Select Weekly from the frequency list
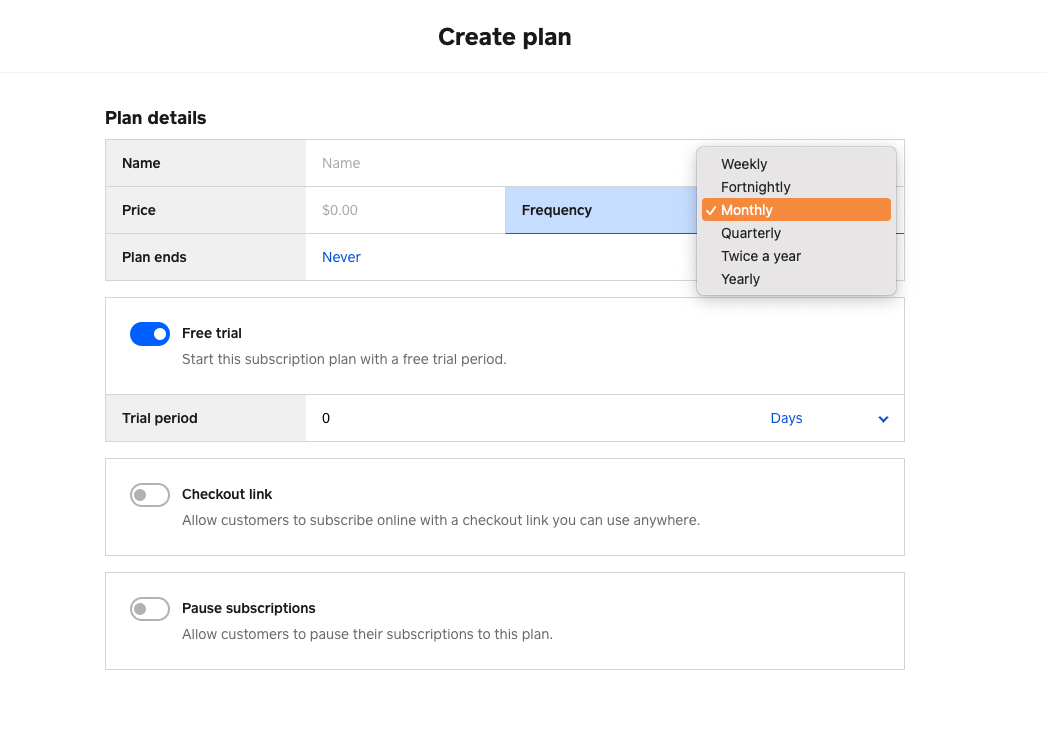This screenshot has height=754, width=1047. (x=744, y=164)
